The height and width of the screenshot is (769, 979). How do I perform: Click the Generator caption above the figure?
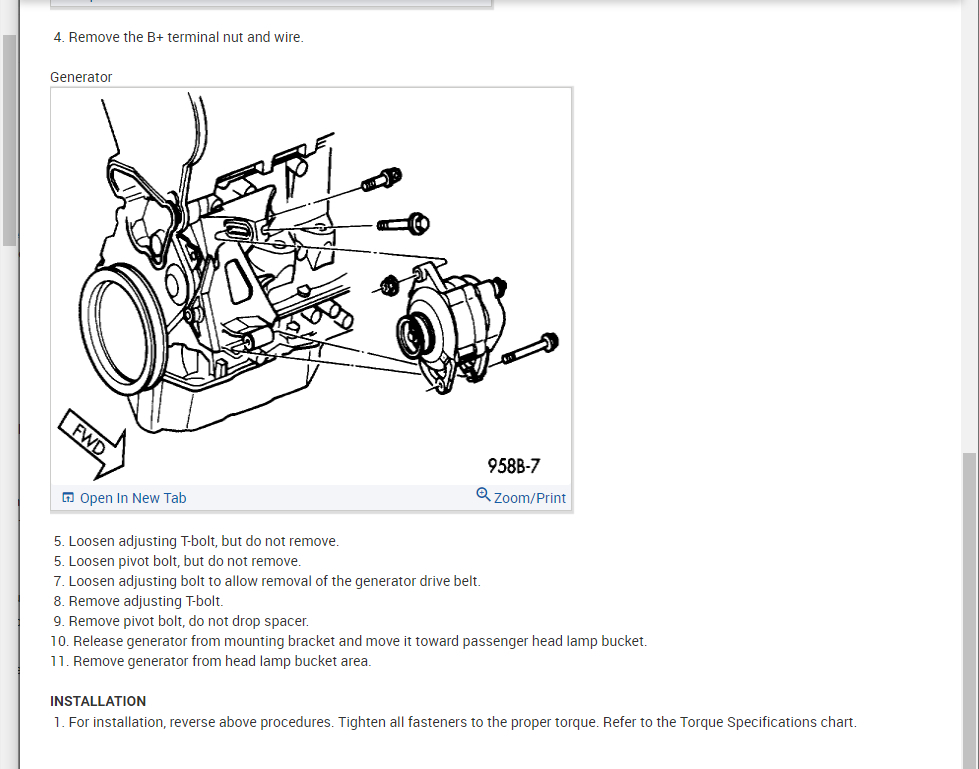[81, 77]
